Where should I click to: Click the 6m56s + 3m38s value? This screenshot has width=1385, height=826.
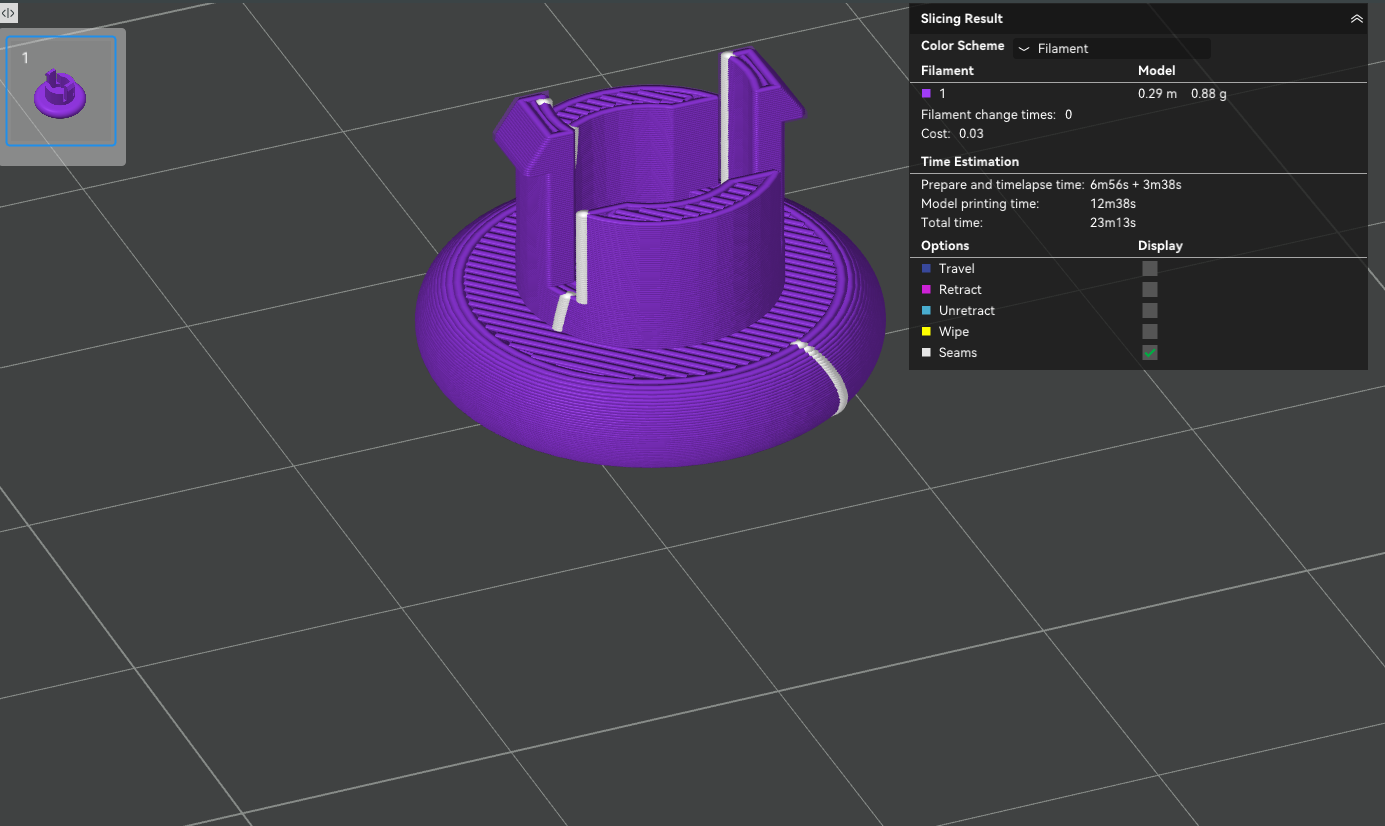1136,185
